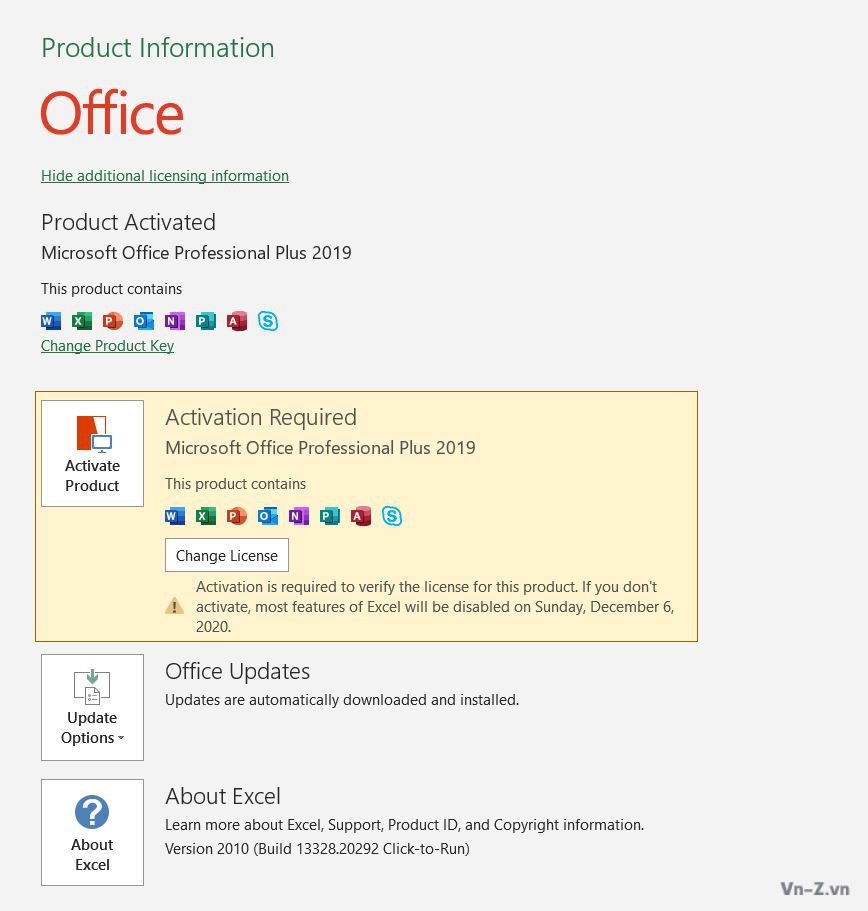Click the Access icon under Product Activated
The image size is (868, 911).
[x=237, y=321]
